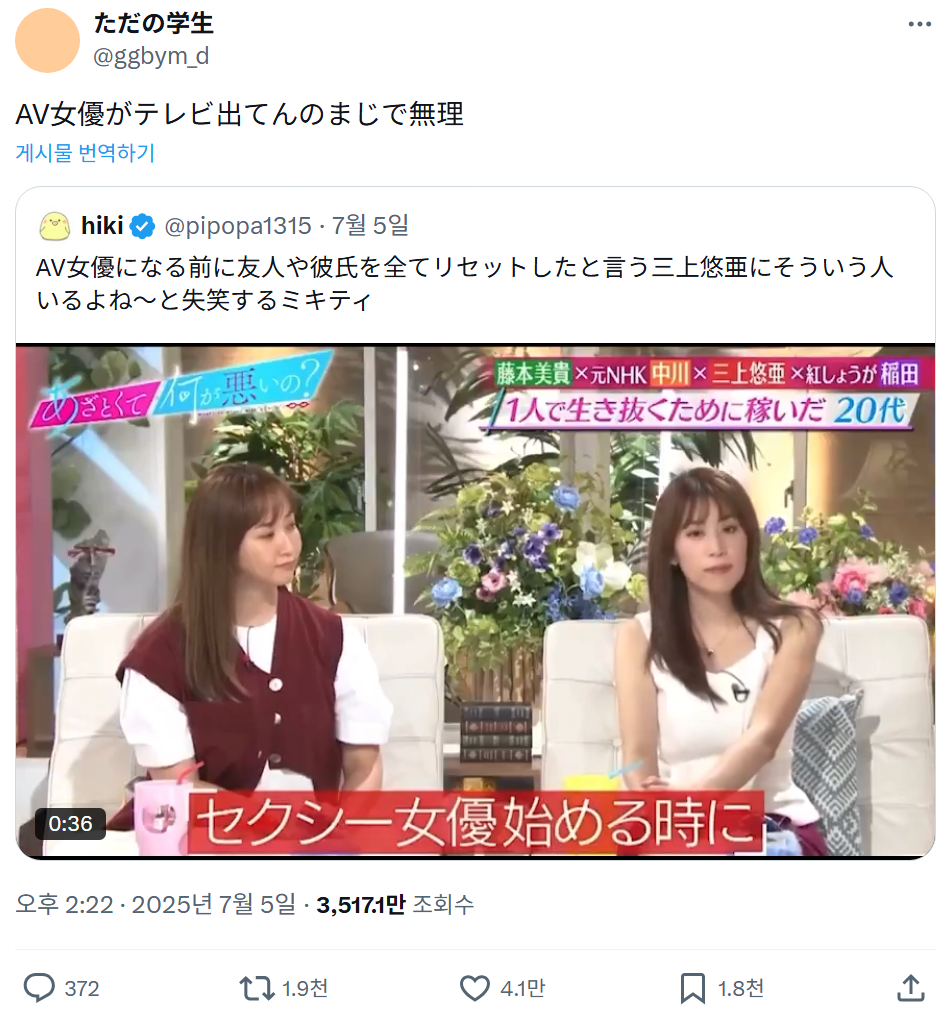Open the @ggbym_d handle
This screenshot has height=1021, width=951.
(151, 57)
